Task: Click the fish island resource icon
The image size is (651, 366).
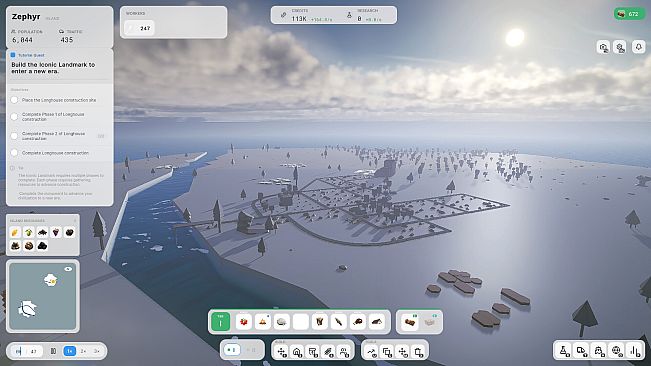Action: [42, 232]
